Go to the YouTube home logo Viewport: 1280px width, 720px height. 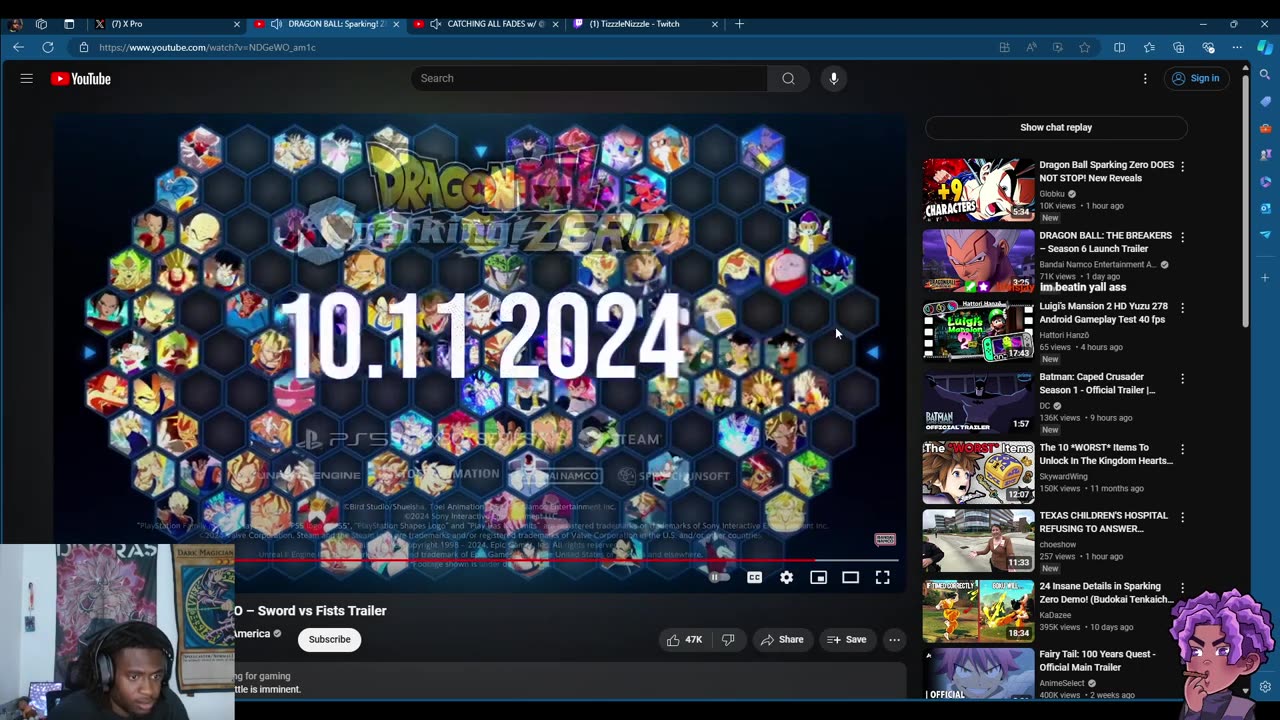click(x=81, y=79)
